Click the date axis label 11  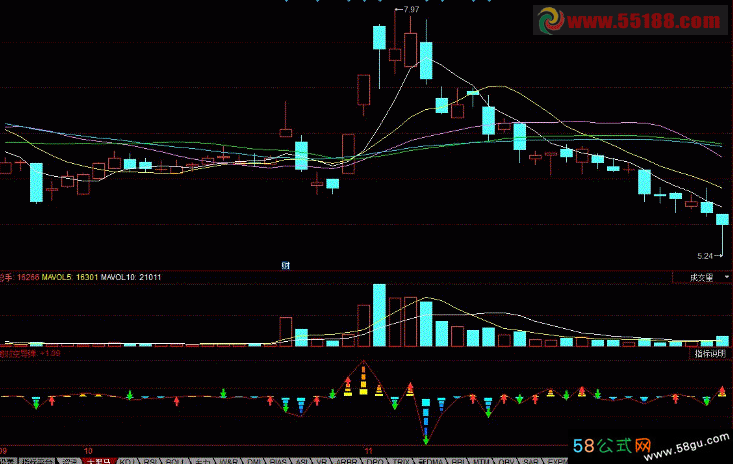point(368,451)
